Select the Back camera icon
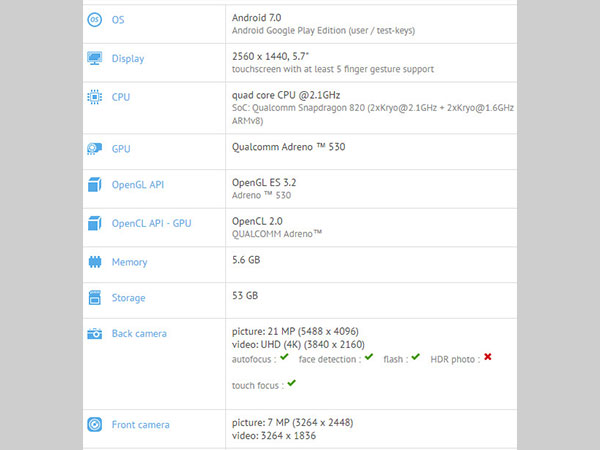 click(95, 334)
